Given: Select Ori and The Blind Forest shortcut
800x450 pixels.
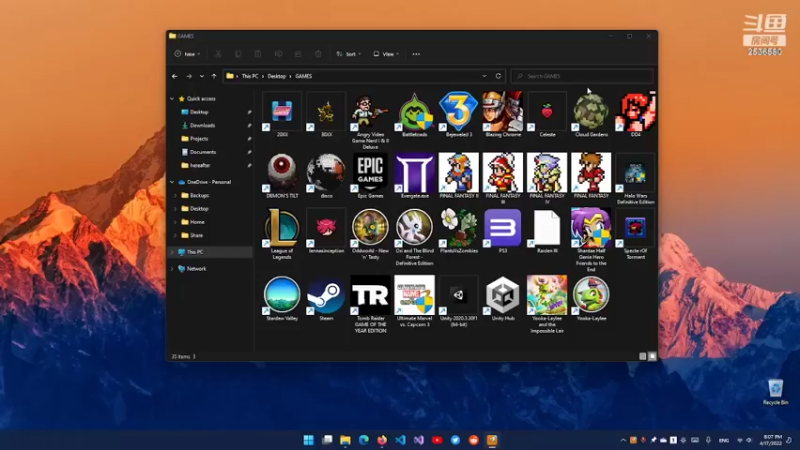Looking at the screenshot, I should 414,235.
